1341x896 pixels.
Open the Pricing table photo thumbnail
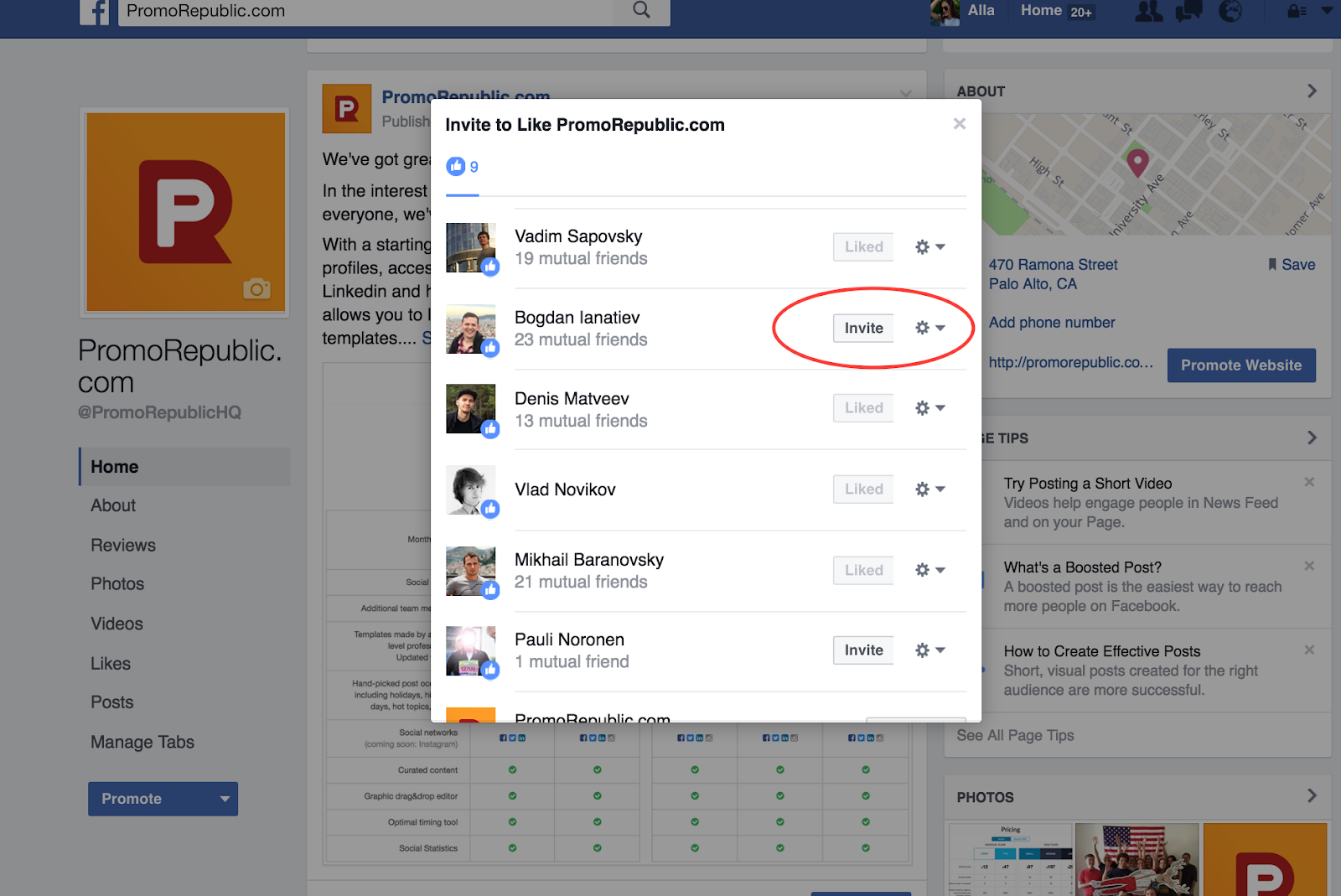point(1011,859)
